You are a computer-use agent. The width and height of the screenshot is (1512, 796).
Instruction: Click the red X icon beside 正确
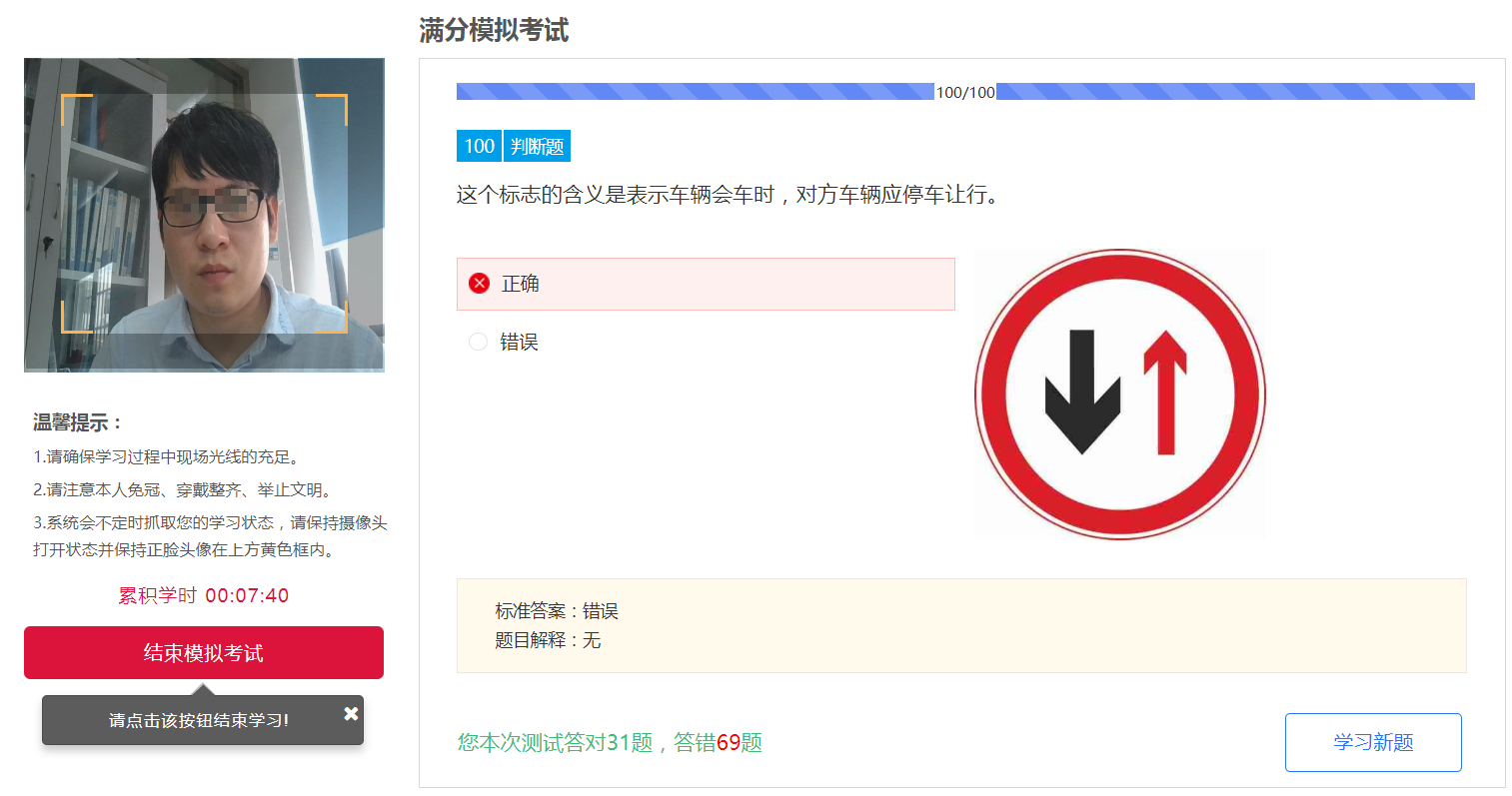tap(480, 284)
